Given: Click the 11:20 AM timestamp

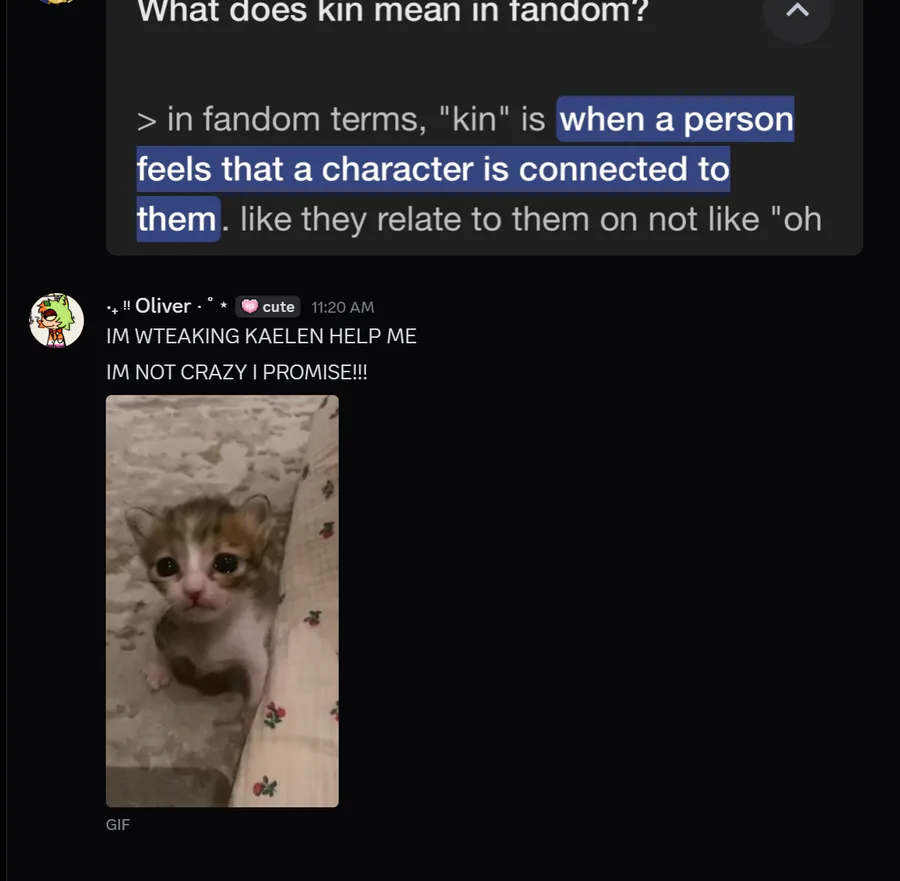Looking at the screenshot, I should pyautogui.click(x=342, y=307).
